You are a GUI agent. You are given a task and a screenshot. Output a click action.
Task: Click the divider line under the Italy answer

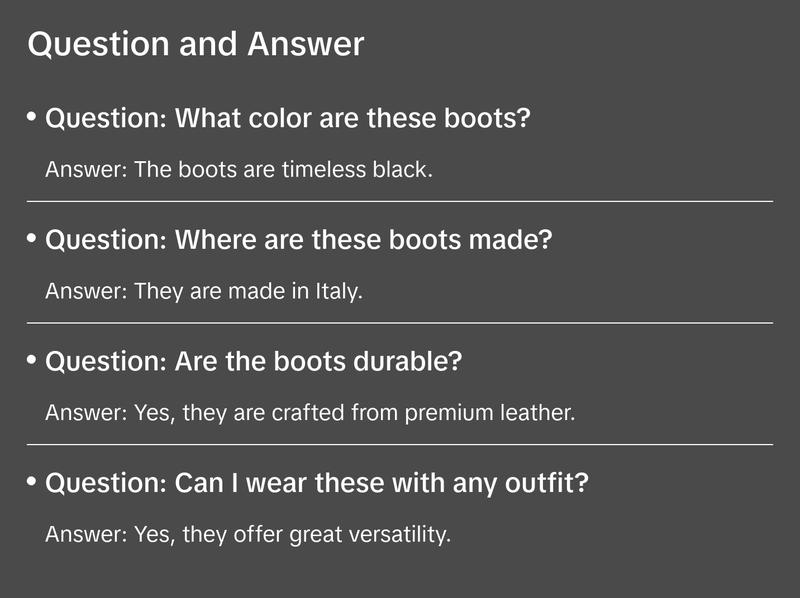pos(400,323)
